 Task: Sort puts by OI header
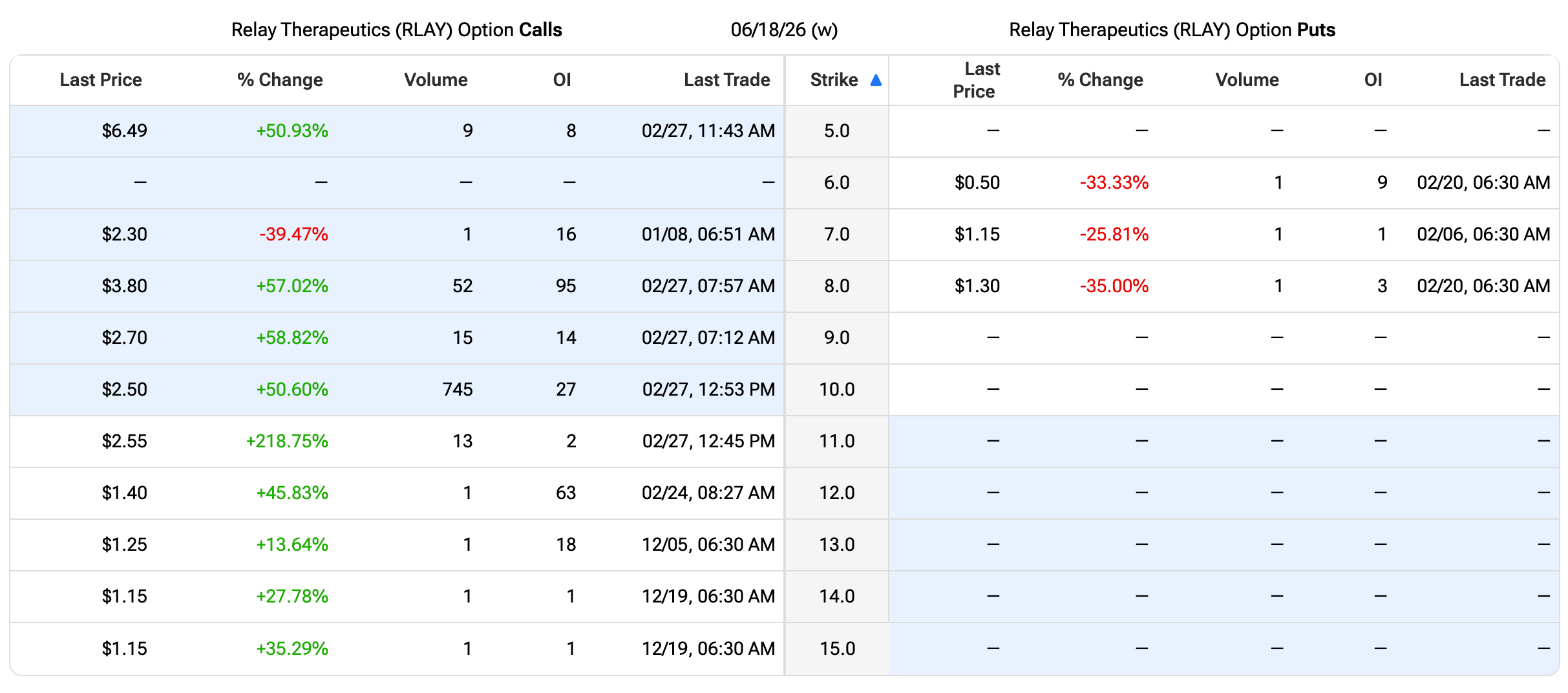pyautogui.click(x=1373, y=80)
